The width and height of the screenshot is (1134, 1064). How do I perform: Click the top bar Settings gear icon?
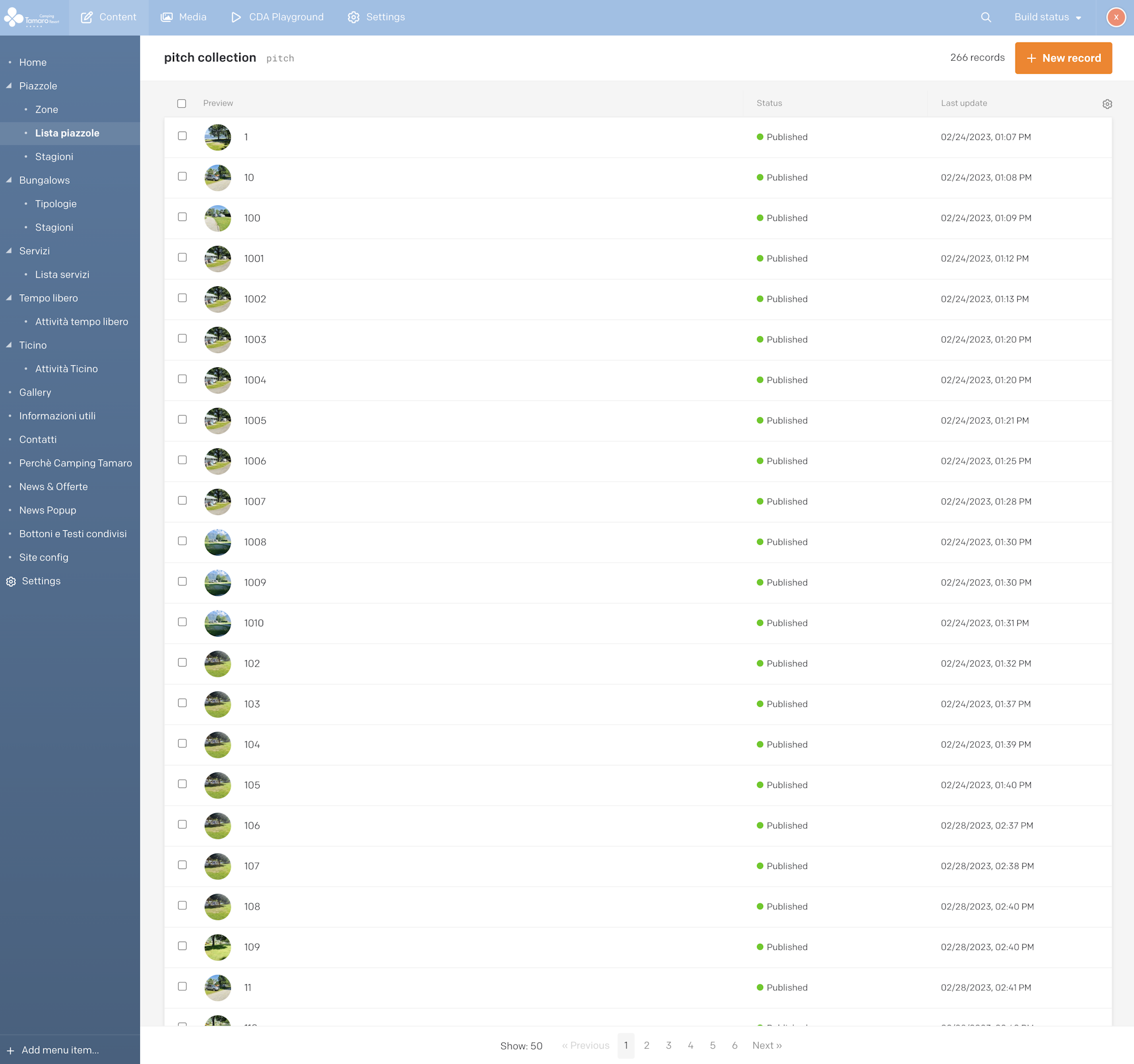354,17
